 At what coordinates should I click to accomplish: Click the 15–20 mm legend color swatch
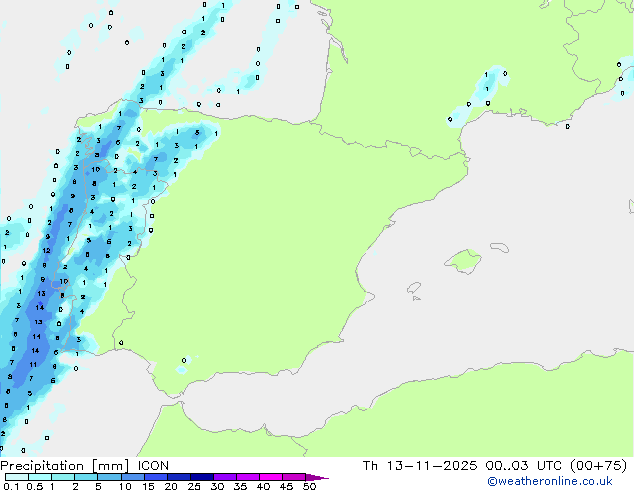(x=155, y=477)
